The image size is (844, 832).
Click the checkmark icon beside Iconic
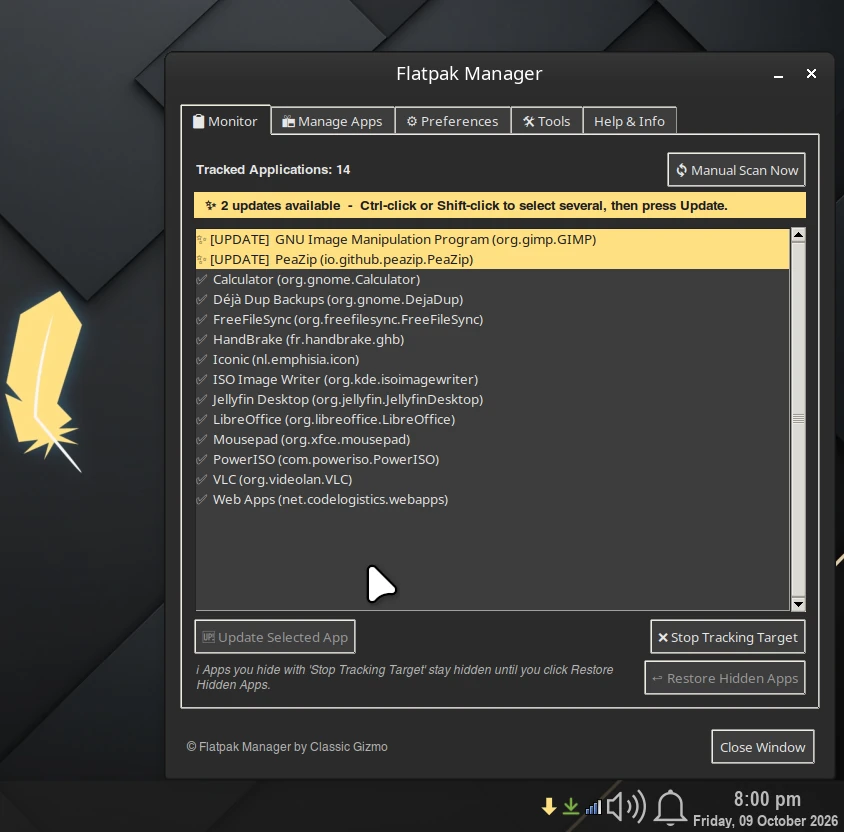[202, 359]
